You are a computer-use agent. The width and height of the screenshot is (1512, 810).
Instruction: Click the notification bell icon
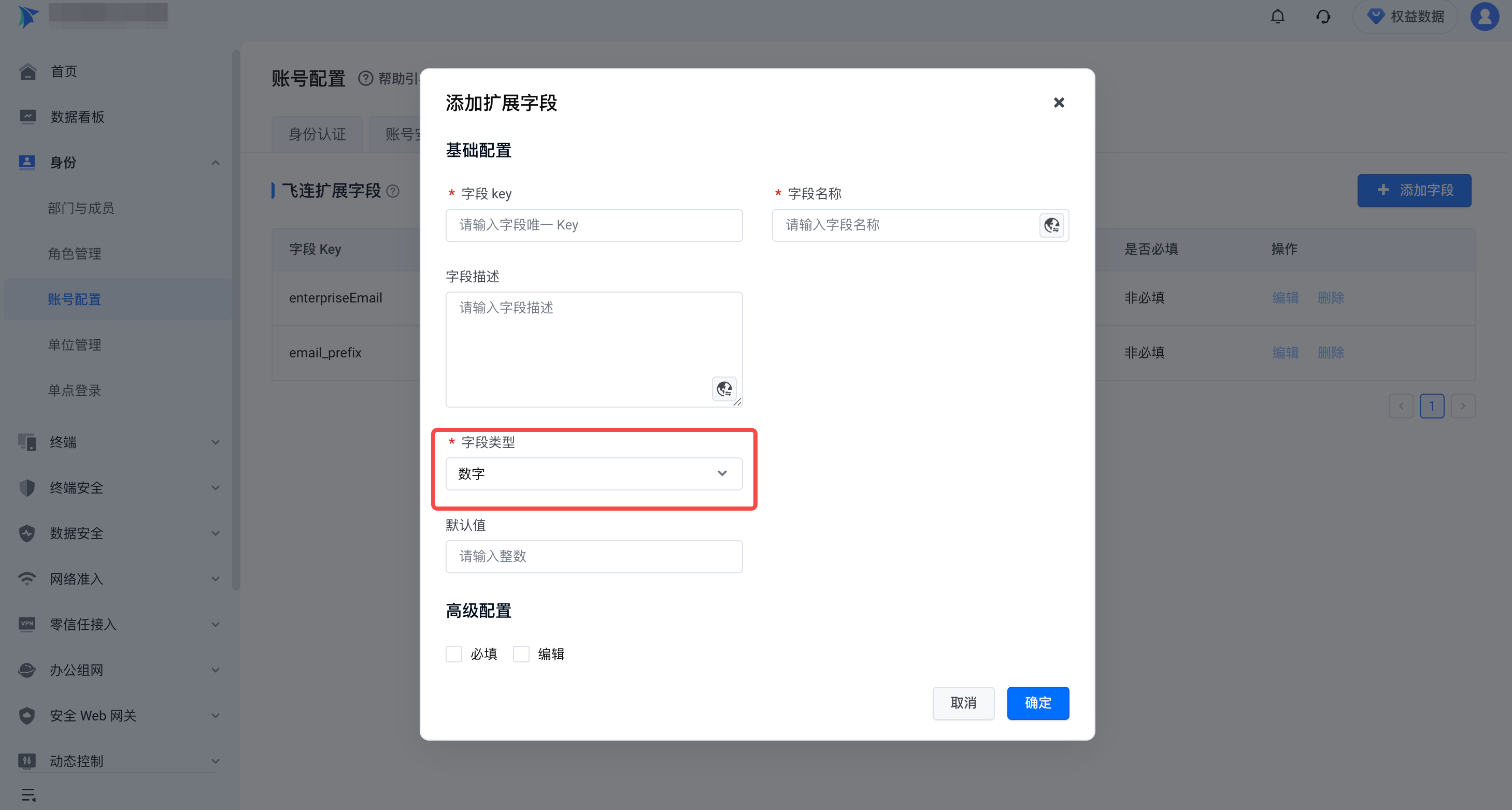[x=1277, y=17]
